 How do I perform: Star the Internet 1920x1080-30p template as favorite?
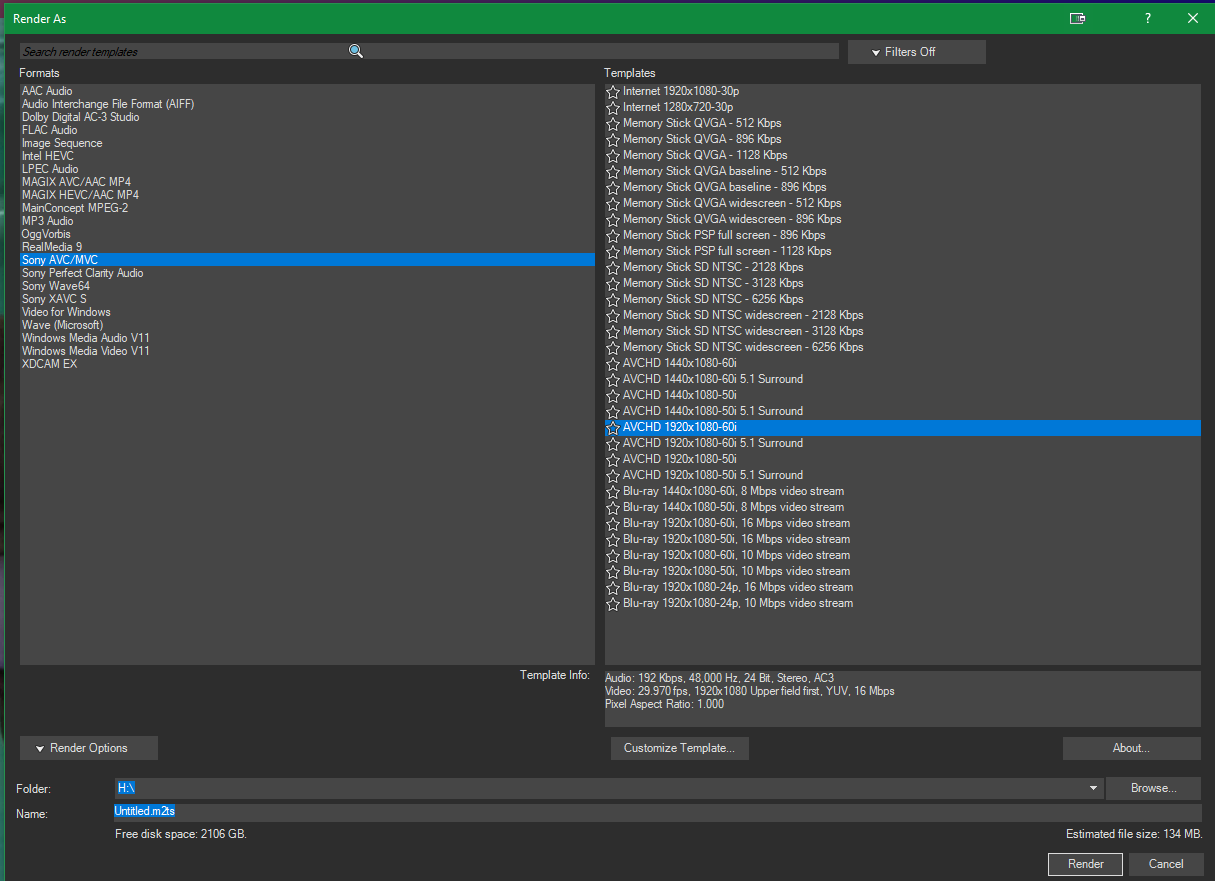pos(613,91)
